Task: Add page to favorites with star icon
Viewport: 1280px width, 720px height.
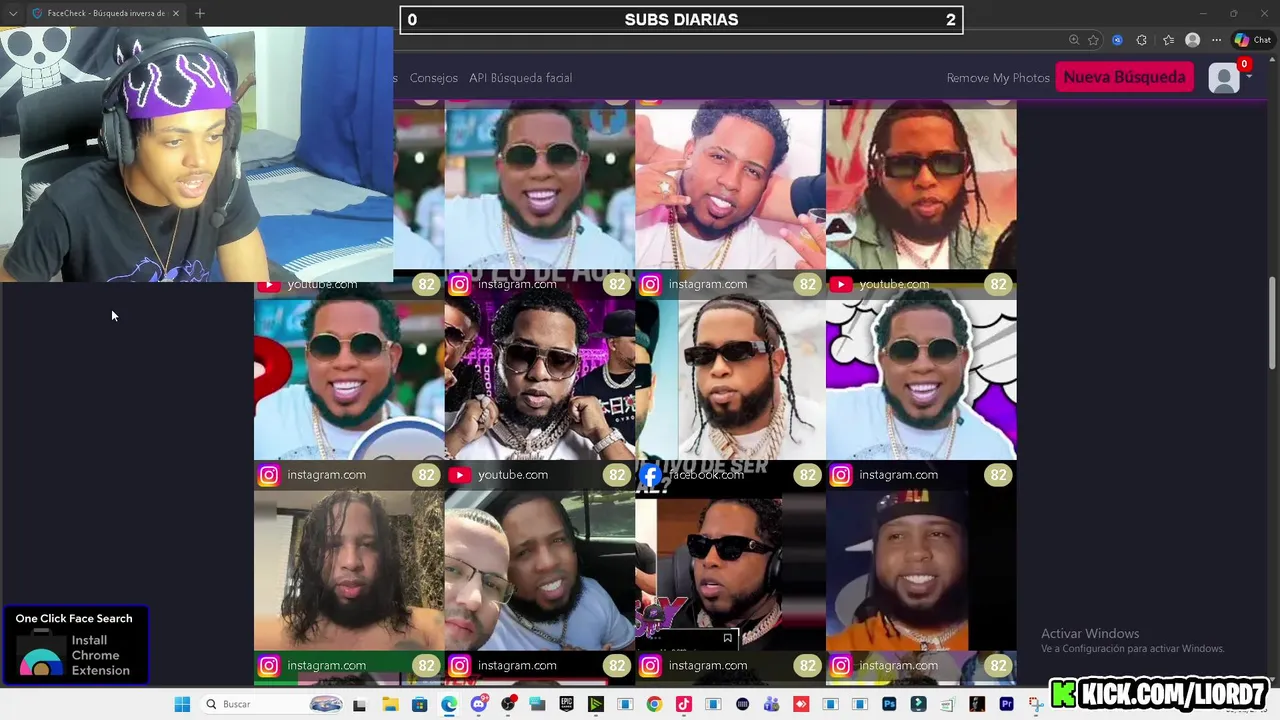Action: (1093, 40)
